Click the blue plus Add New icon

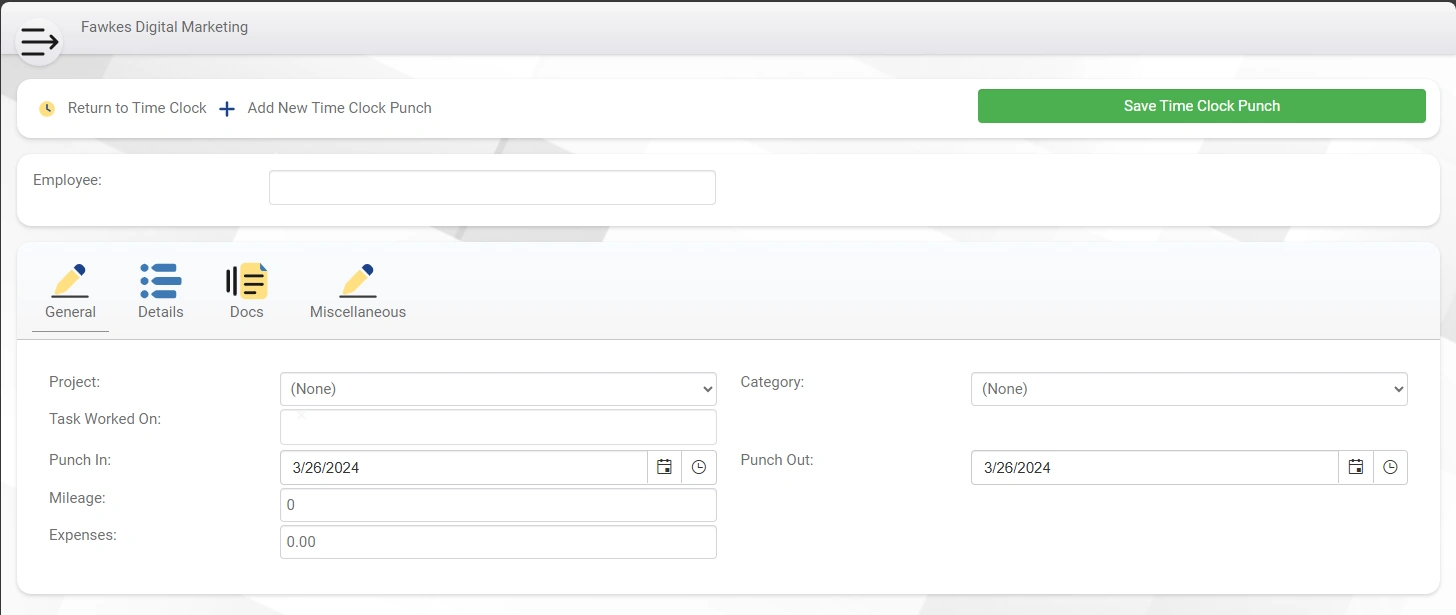[227, 109]
